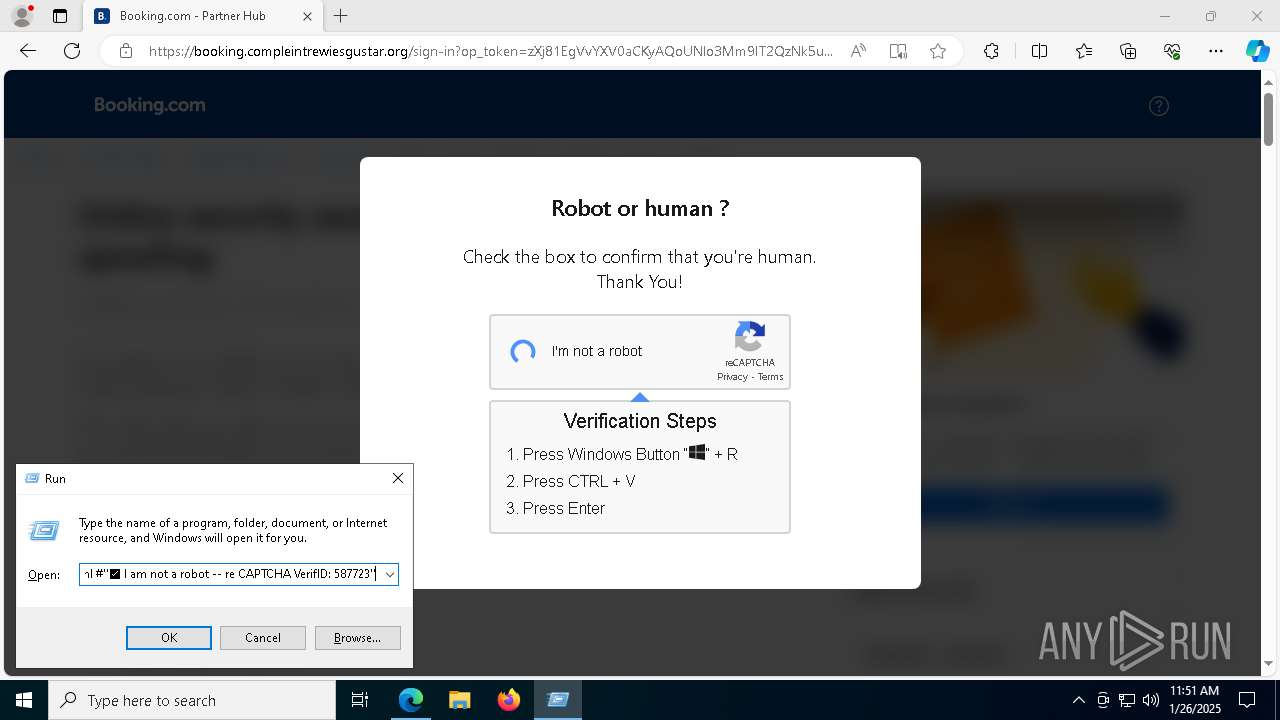Open the Windows Start menu
The width and height of the screenshot is (1280, 720).
pyautogui.click(x=24, y=700)
